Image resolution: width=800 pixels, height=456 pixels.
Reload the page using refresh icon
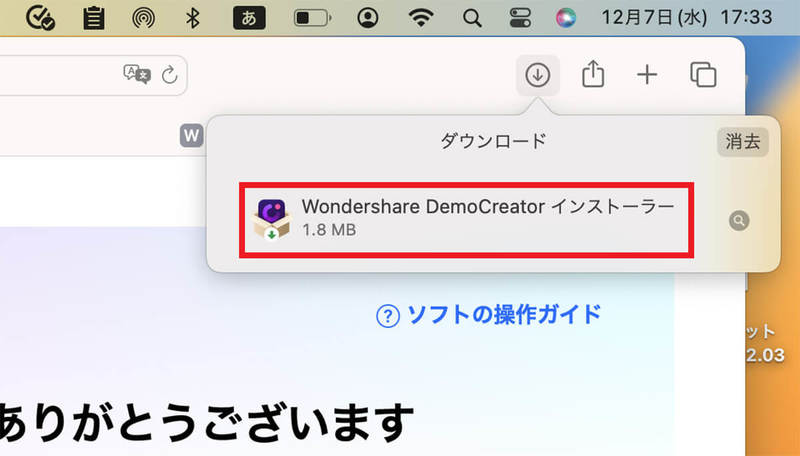[169, 75]
